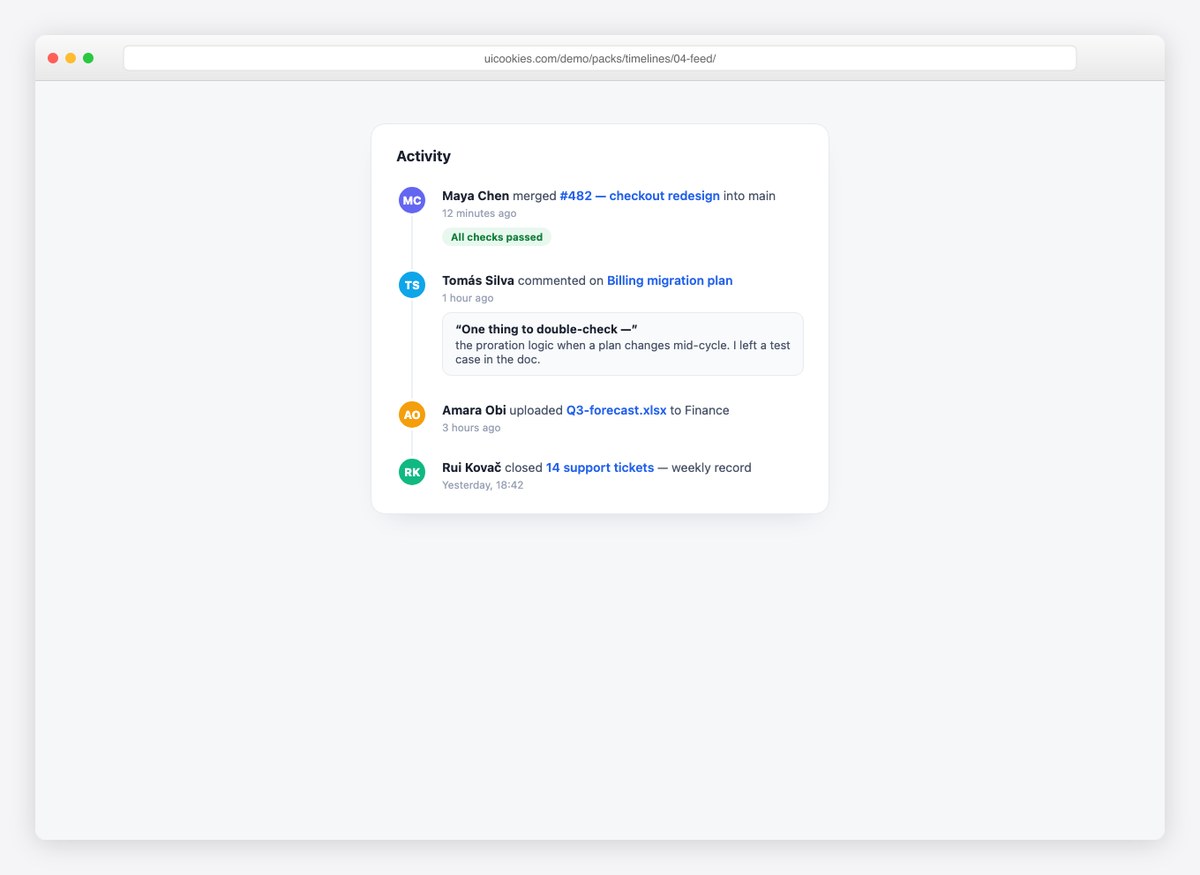Open the 14 support tickets link
The image size is (1200, 875).
[x=600, y=468]
